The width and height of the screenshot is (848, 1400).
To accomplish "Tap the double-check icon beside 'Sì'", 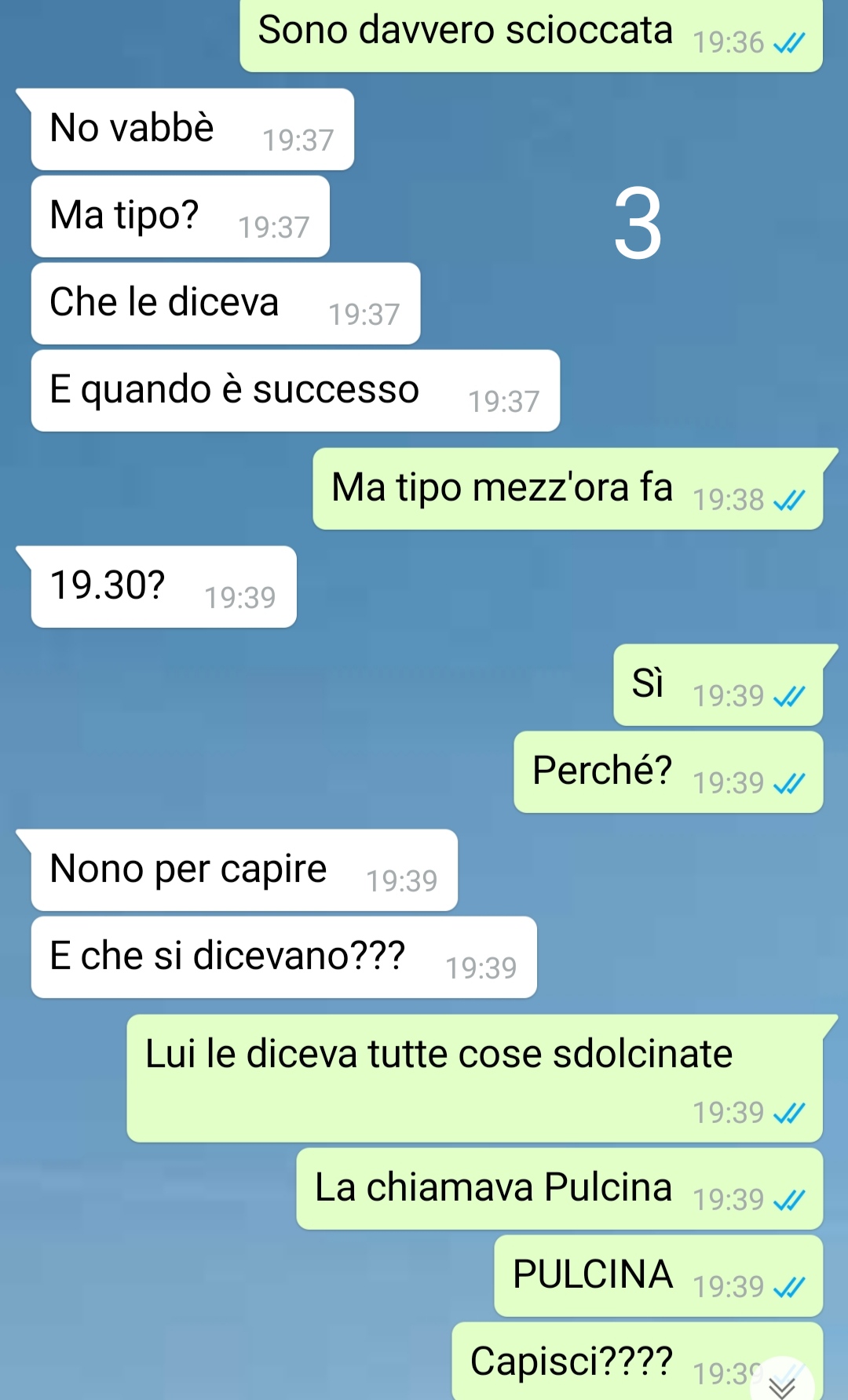I will [789, 696].
